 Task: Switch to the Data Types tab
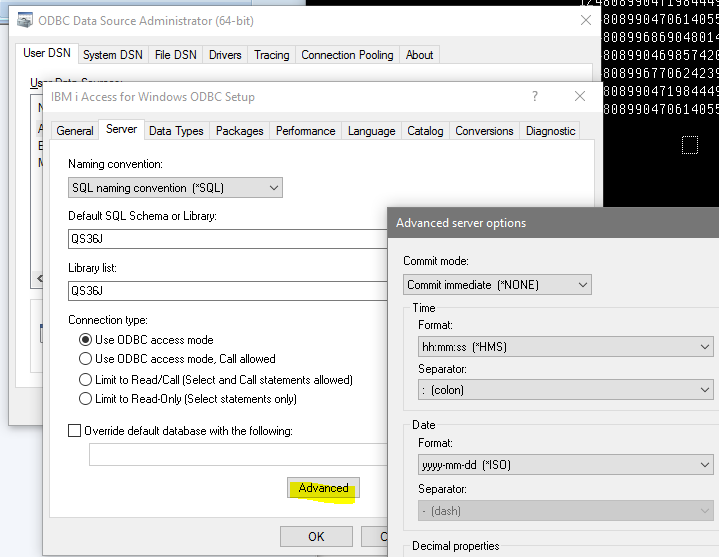[176, 131]
